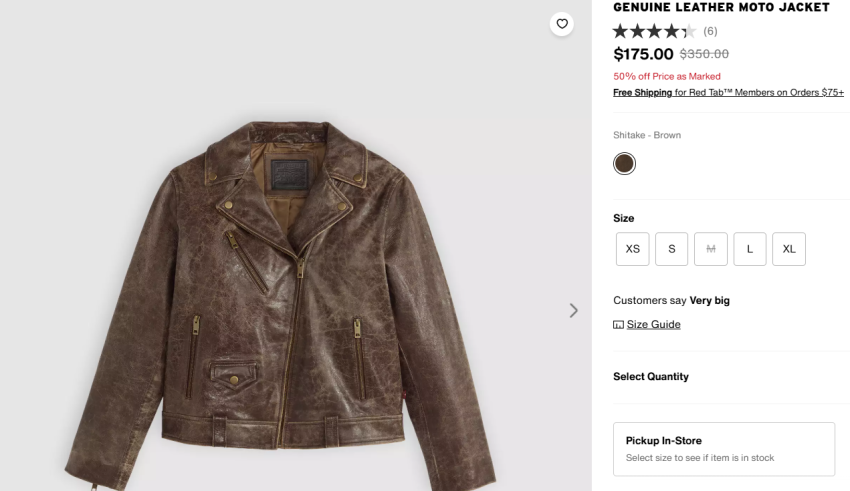This screenshot has width=850, height=491.
Task: Show next product image with right chevron
Action: (x=573, y=311)
